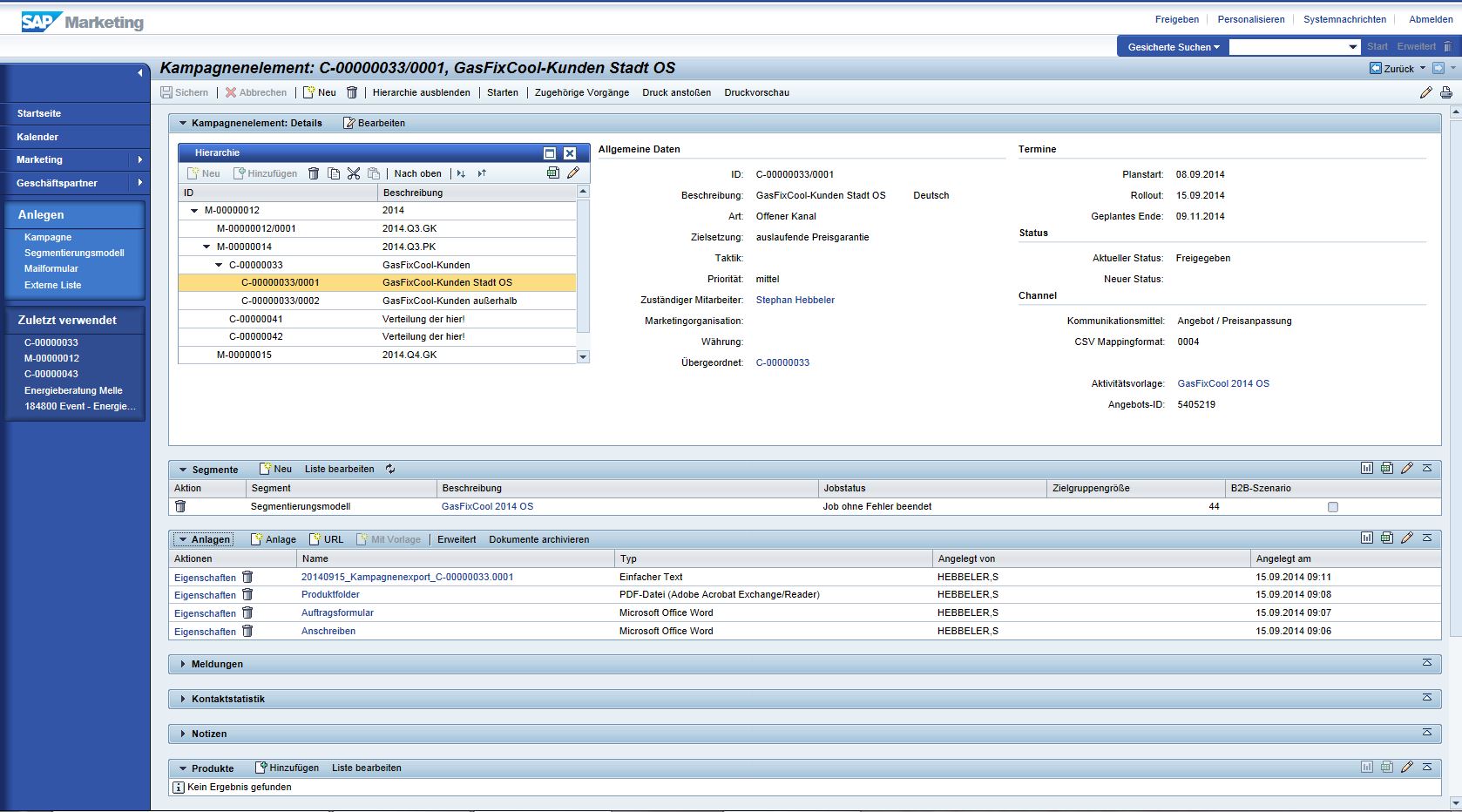The height and width of the screenshot is (812, 1462).
Task: Click the Druckvorschau button
Action: pos(756,92)
